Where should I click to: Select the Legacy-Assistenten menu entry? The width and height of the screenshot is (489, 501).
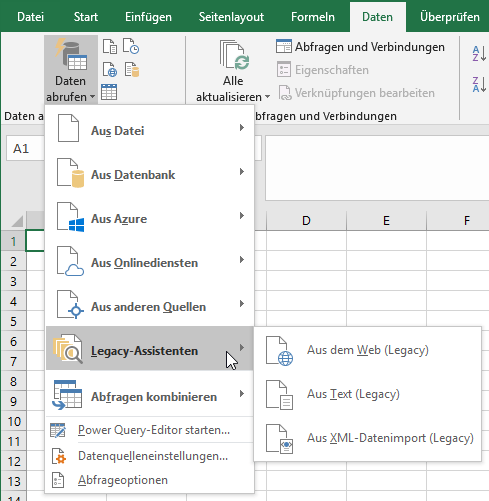[x=150, y=348]
